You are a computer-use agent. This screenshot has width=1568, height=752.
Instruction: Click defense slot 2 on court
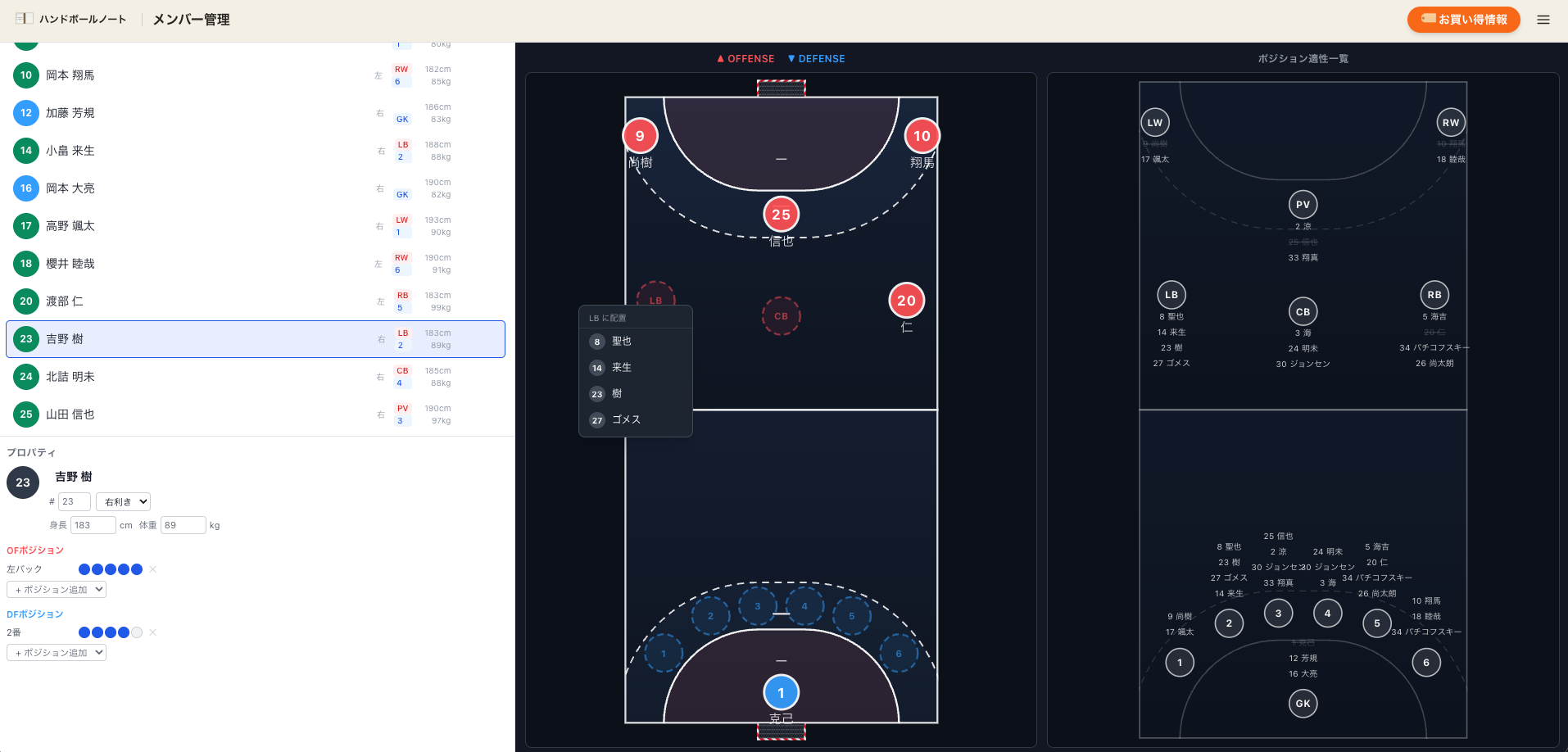click(x=710, y=616)
